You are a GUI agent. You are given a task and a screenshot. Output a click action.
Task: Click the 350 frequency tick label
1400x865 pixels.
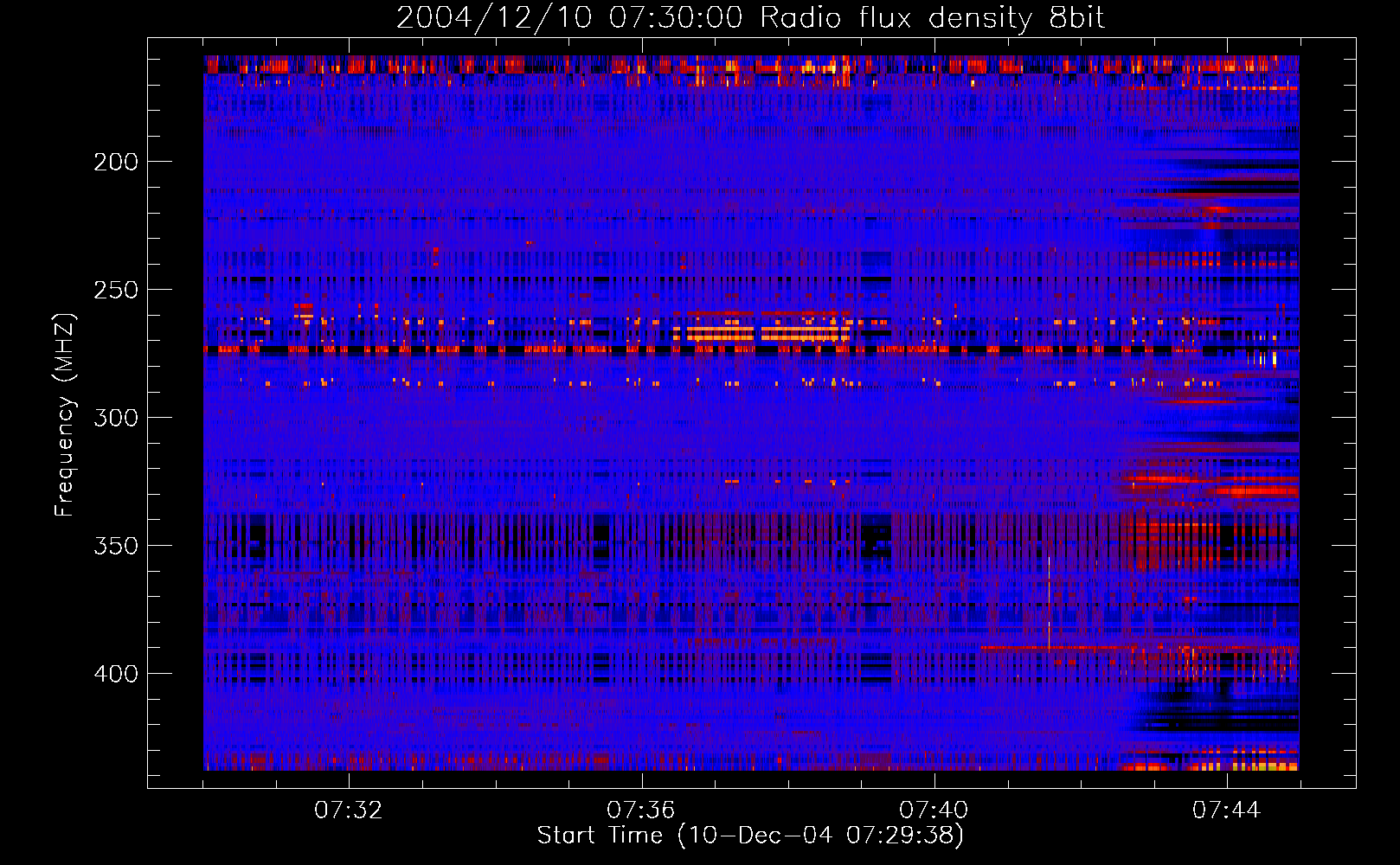(116, 546)
